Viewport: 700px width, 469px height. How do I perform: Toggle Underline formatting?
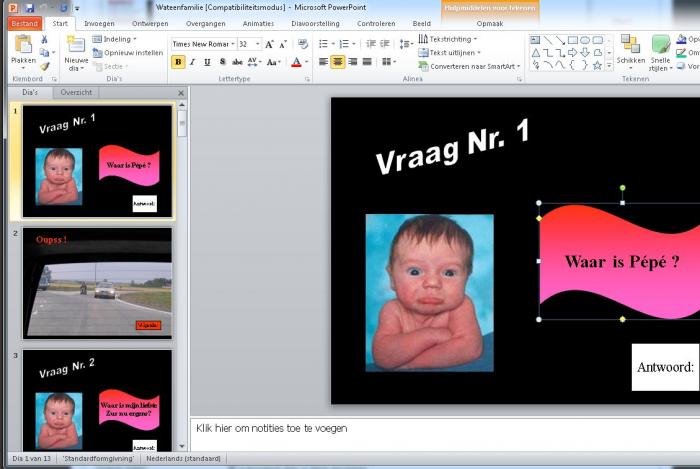[x=207, y=62]
